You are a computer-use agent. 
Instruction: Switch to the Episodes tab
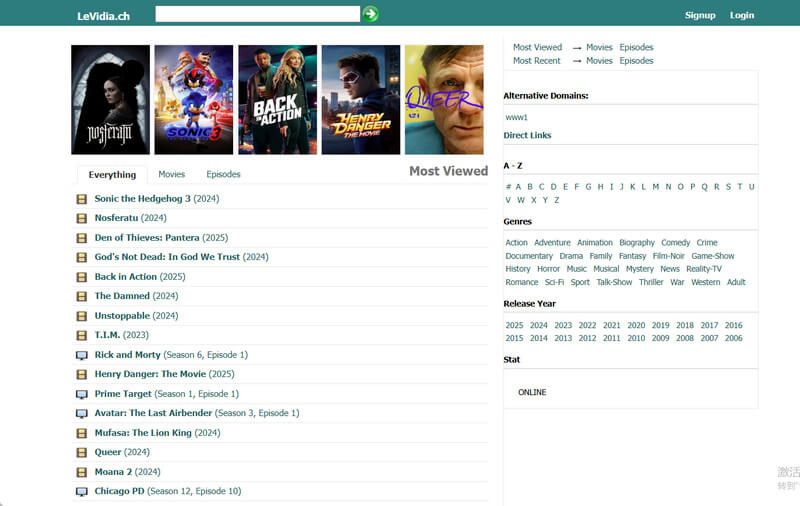coord(223,174)
